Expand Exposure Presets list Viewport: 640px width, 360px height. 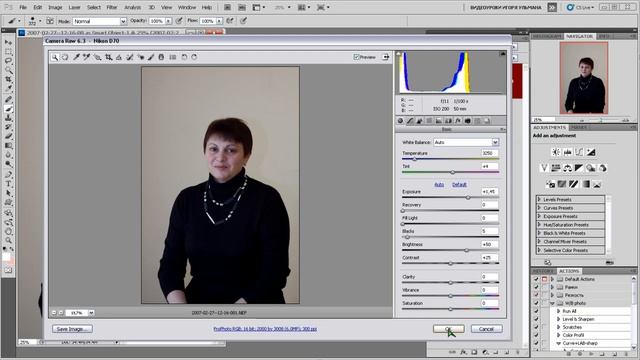pos(539,216)
